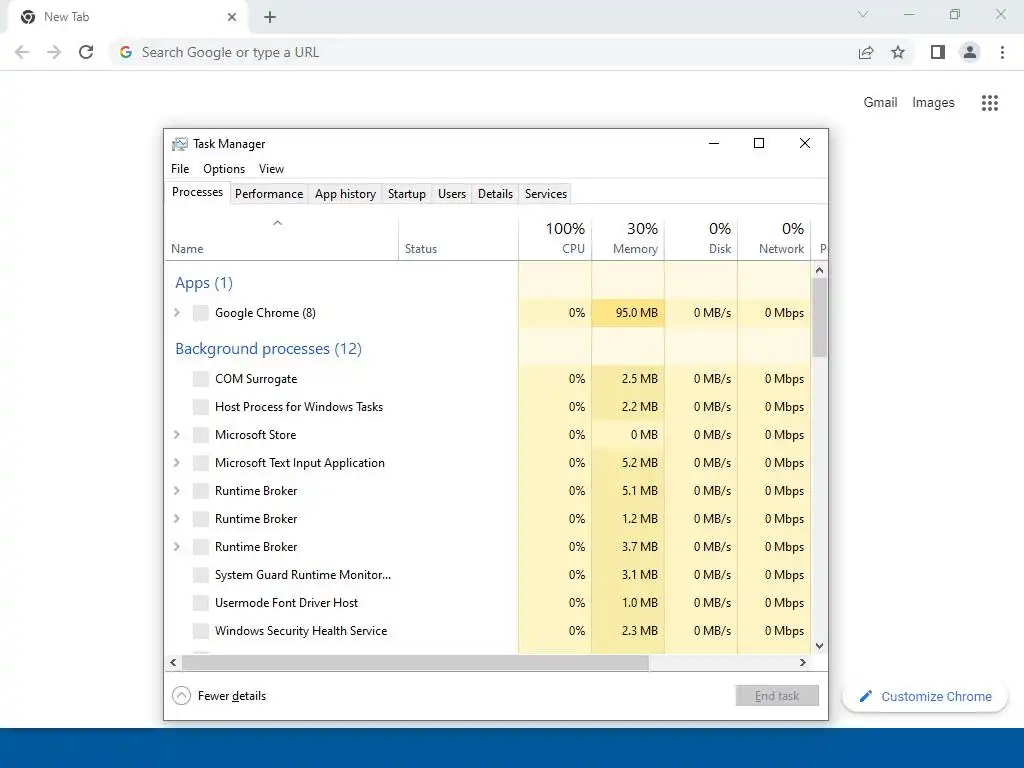Viewport: 1024px width, 768px height.
Task: Click the COM Surrogate process icon
Action: [200, 379]
